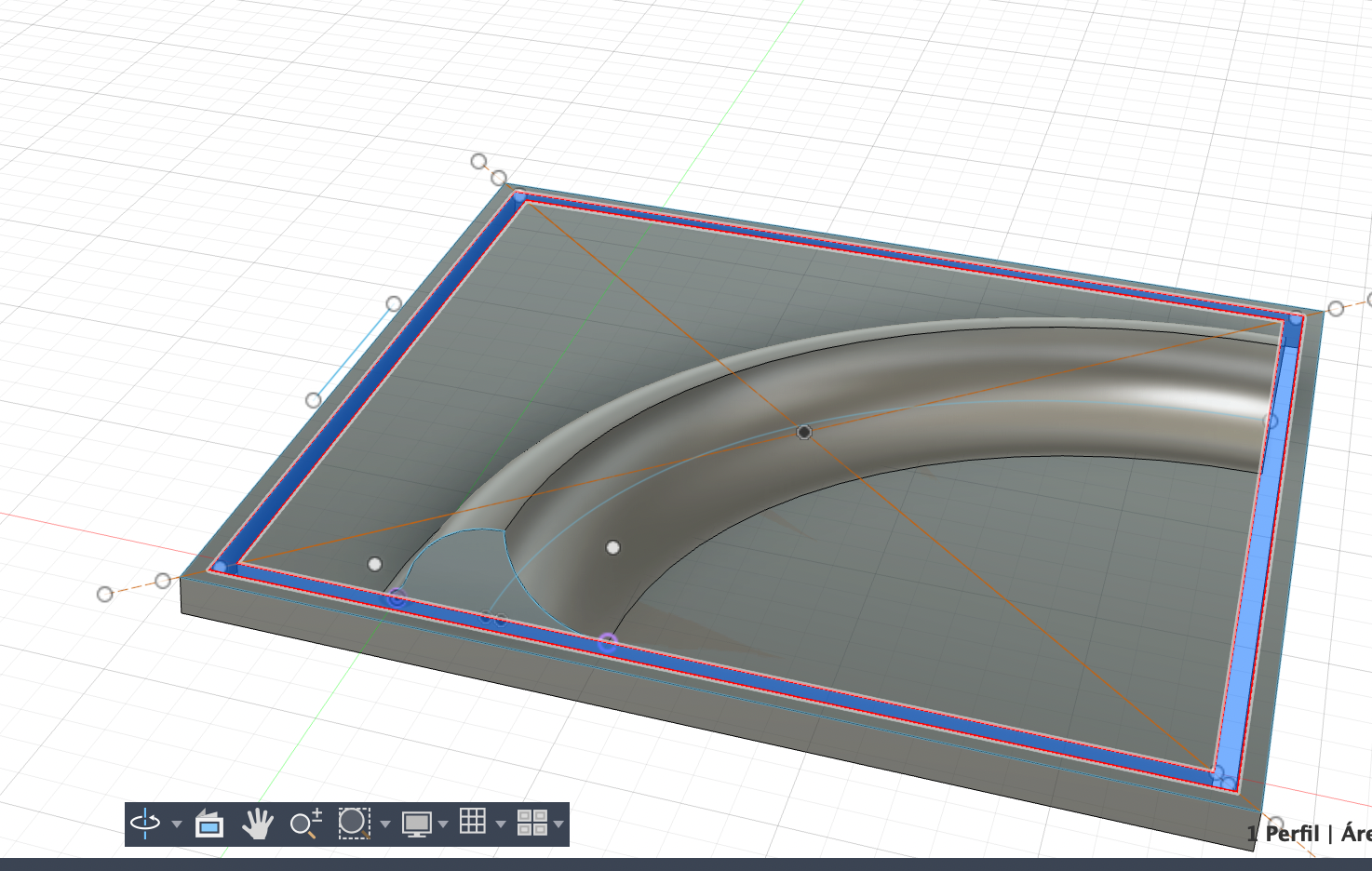Open the Grid and Snaps dropdown arrow

click(501, 824)
